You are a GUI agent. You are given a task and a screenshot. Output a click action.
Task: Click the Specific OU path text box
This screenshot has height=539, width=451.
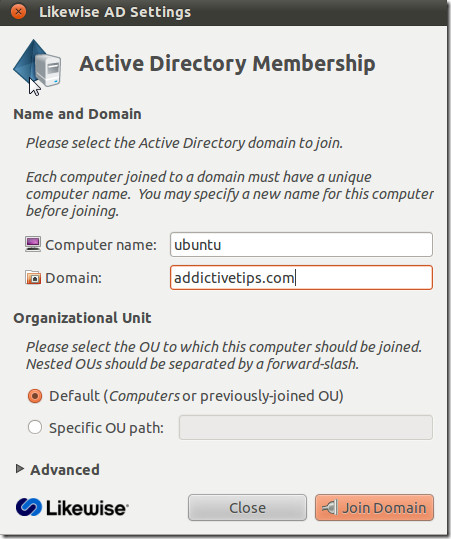click(306, 427)
